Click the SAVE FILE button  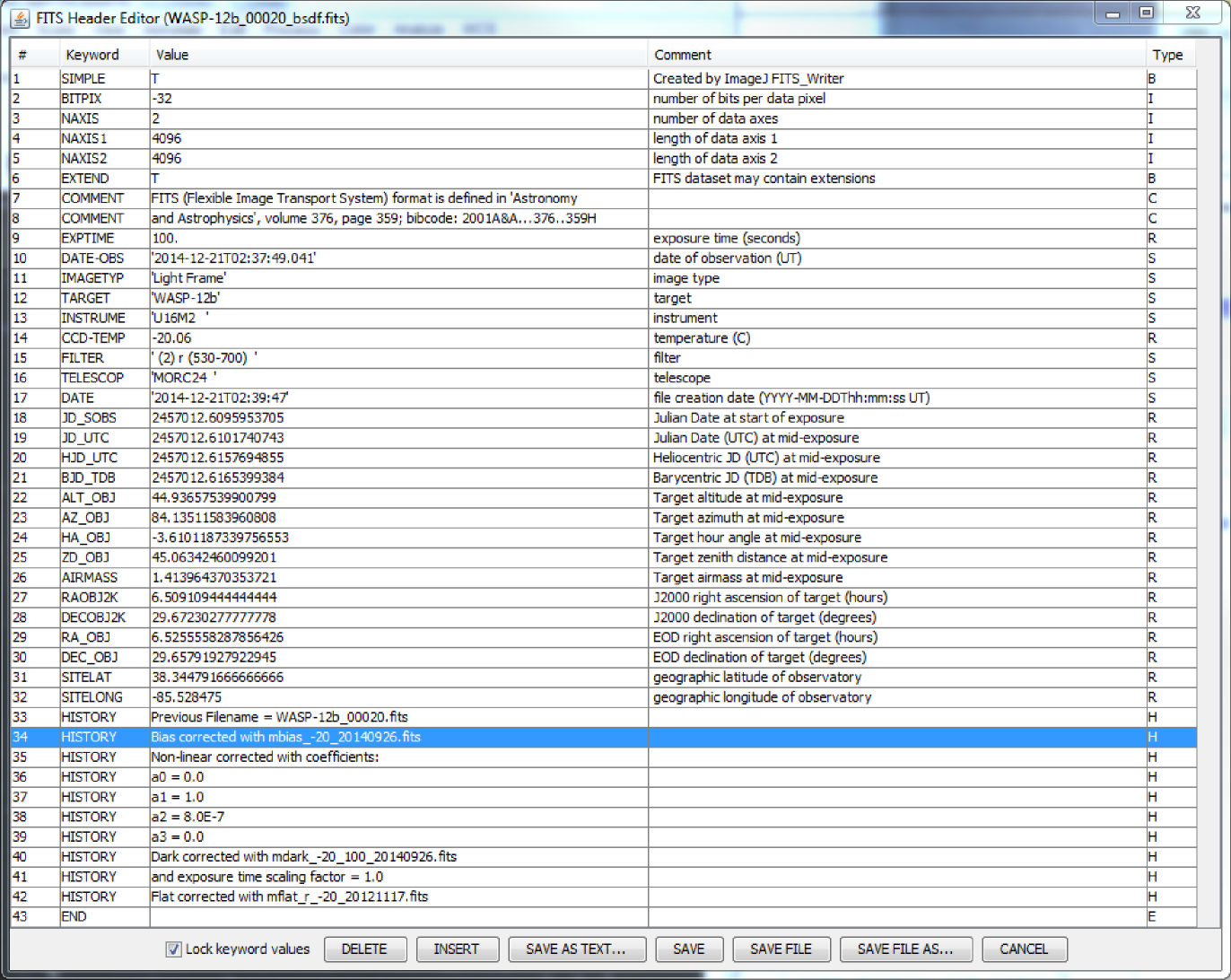pyautogui.click(x=781, y=949)
